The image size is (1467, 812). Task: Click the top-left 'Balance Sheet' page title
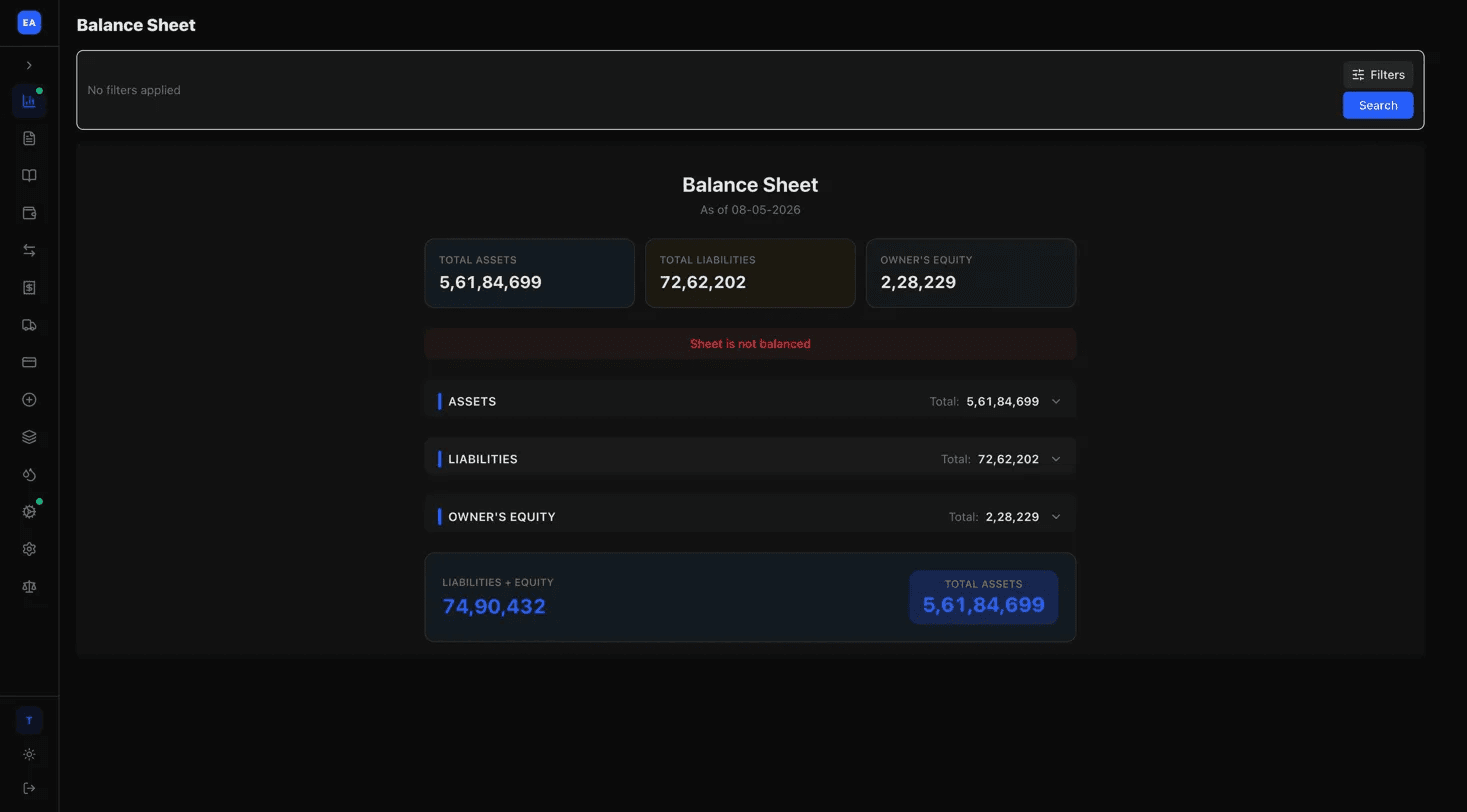(136, 25)
